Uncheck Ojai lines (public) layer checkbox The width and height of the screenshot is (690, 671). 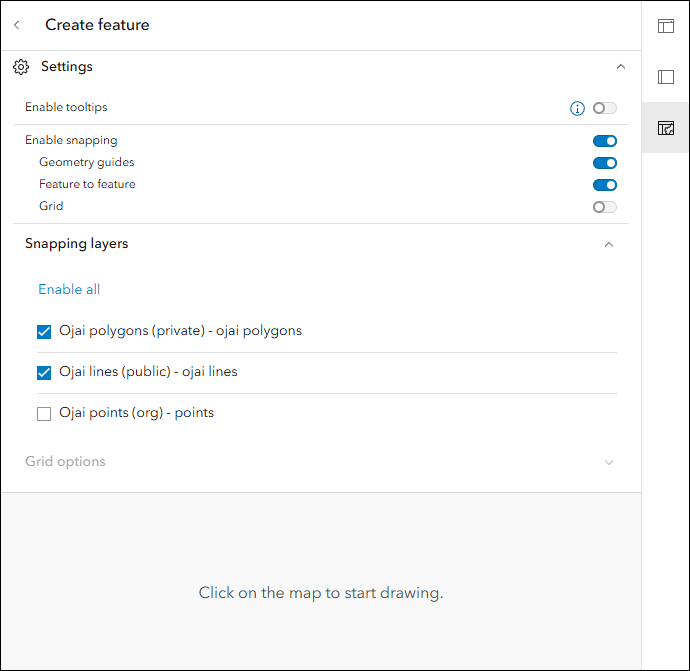click(44, 373)
